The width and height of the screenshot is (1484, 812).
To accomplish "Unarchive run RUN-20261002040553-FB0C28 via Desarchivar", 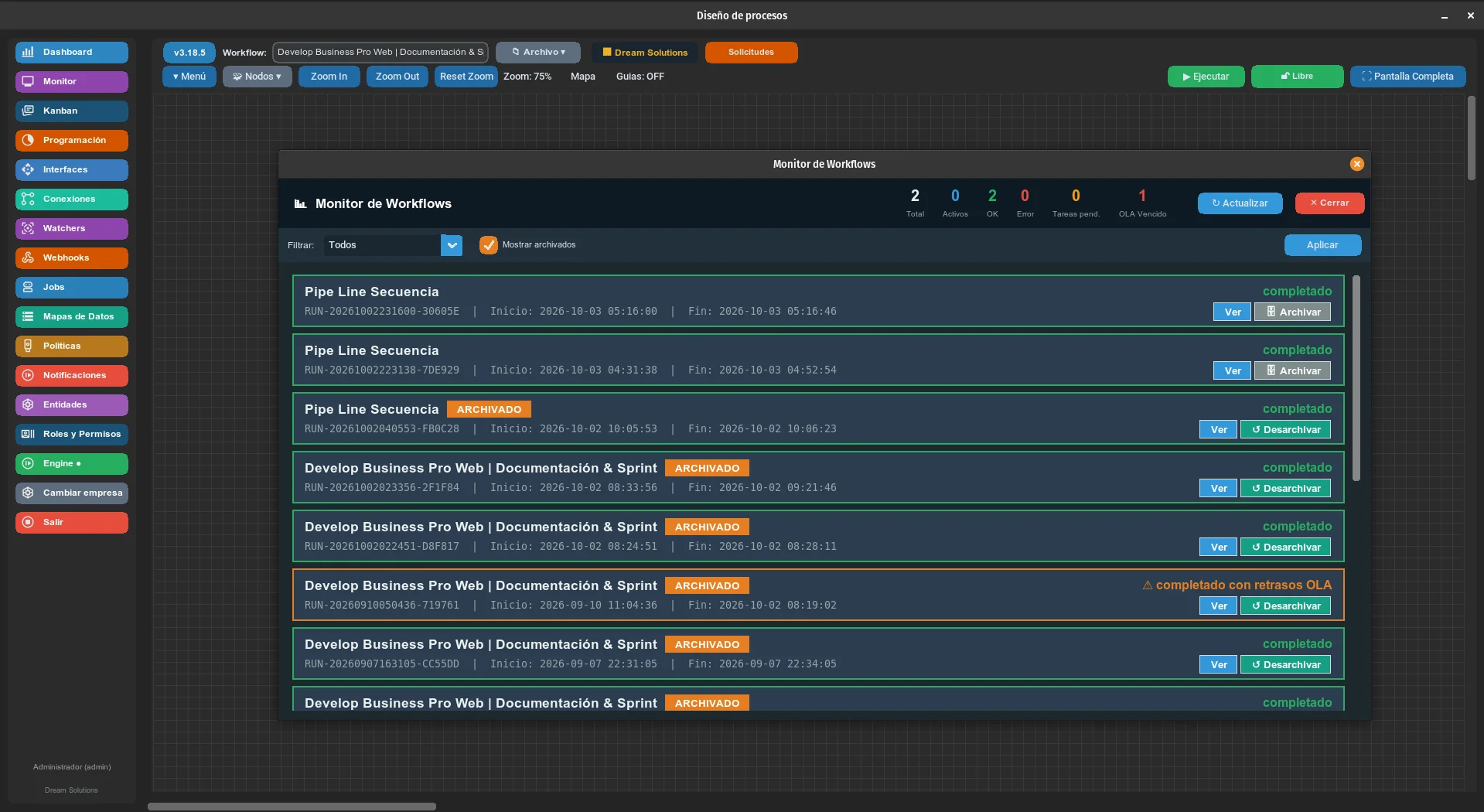I will point(1285,429).
